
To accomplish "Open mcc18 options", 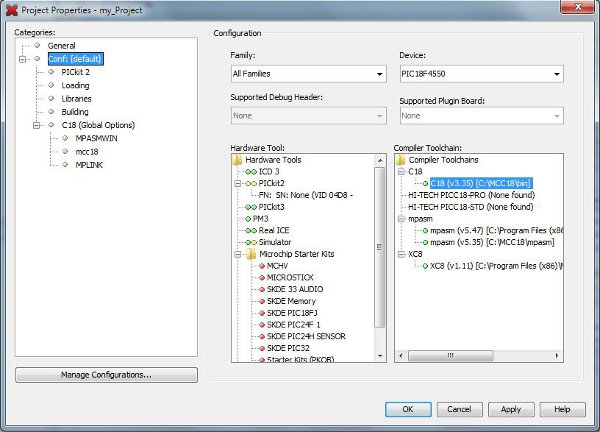I will (87, 152).
